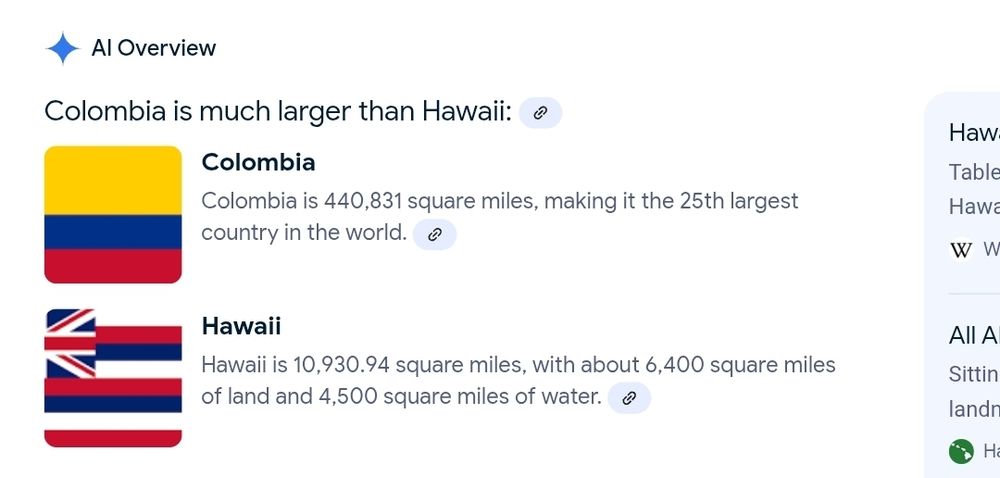Select the AI Overview label text
This screenshot has width=1000, height=478.
pos(154,48)
